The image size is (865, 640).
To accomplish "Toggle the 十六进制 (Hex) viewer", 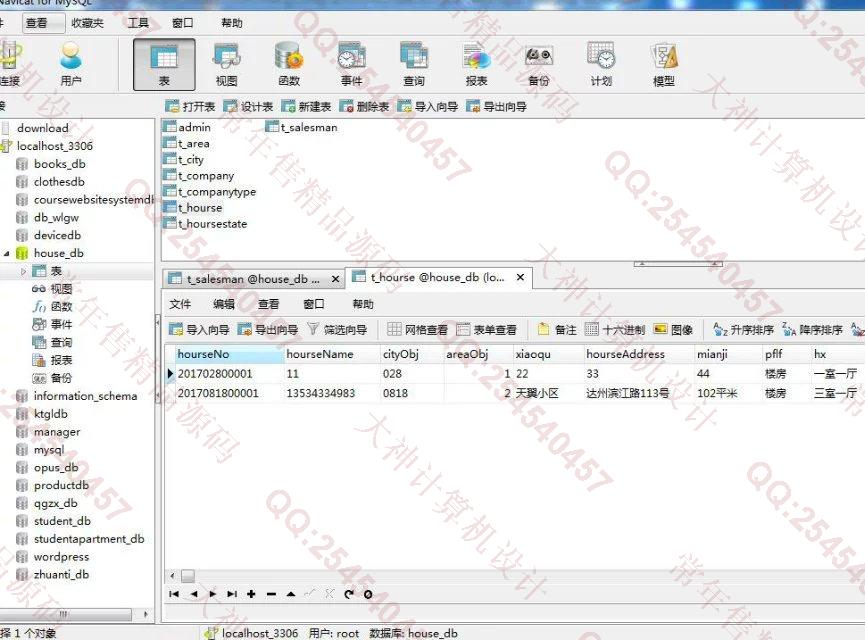I will point(615,329).
